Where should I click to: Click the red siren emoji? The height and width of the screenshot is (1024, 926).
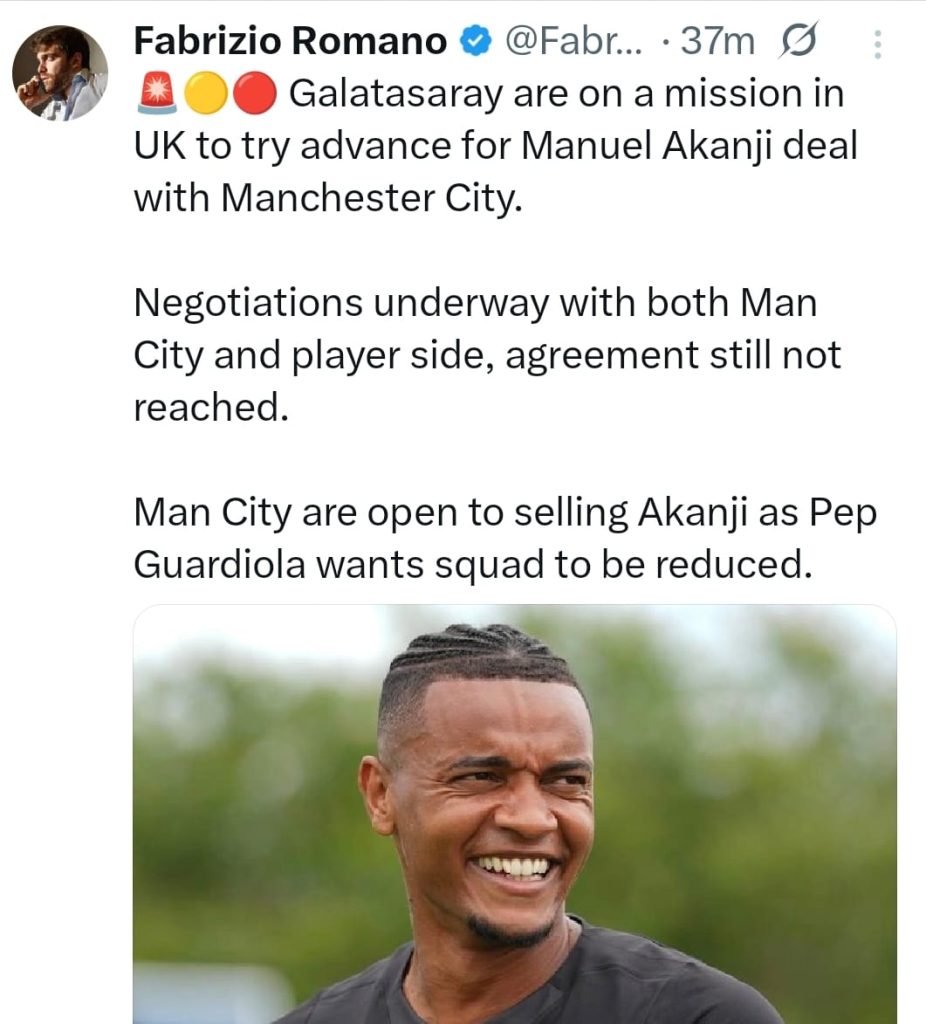click(x=157, y=93)
